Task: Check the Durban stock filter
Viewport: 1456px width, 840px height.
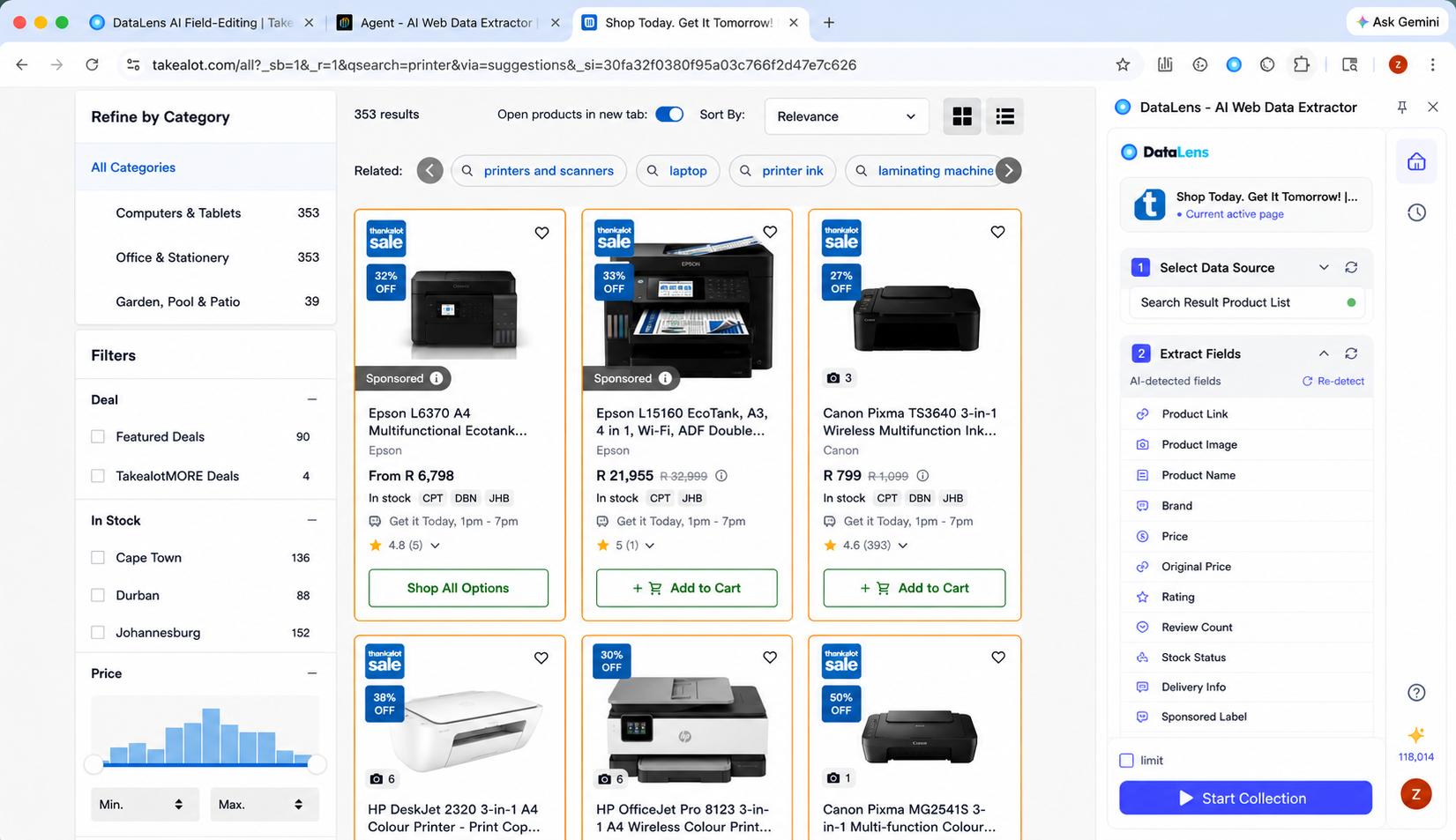Action: (x=98, y=596)
